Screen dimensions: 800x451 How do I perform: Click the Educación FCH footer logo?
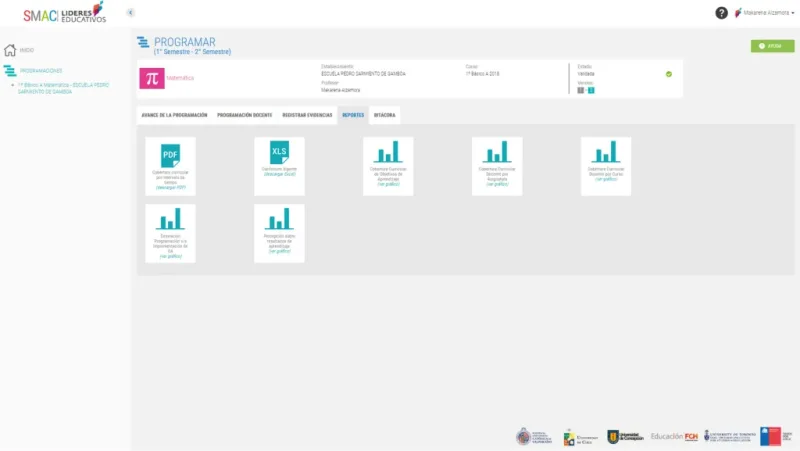click(674, 437)
